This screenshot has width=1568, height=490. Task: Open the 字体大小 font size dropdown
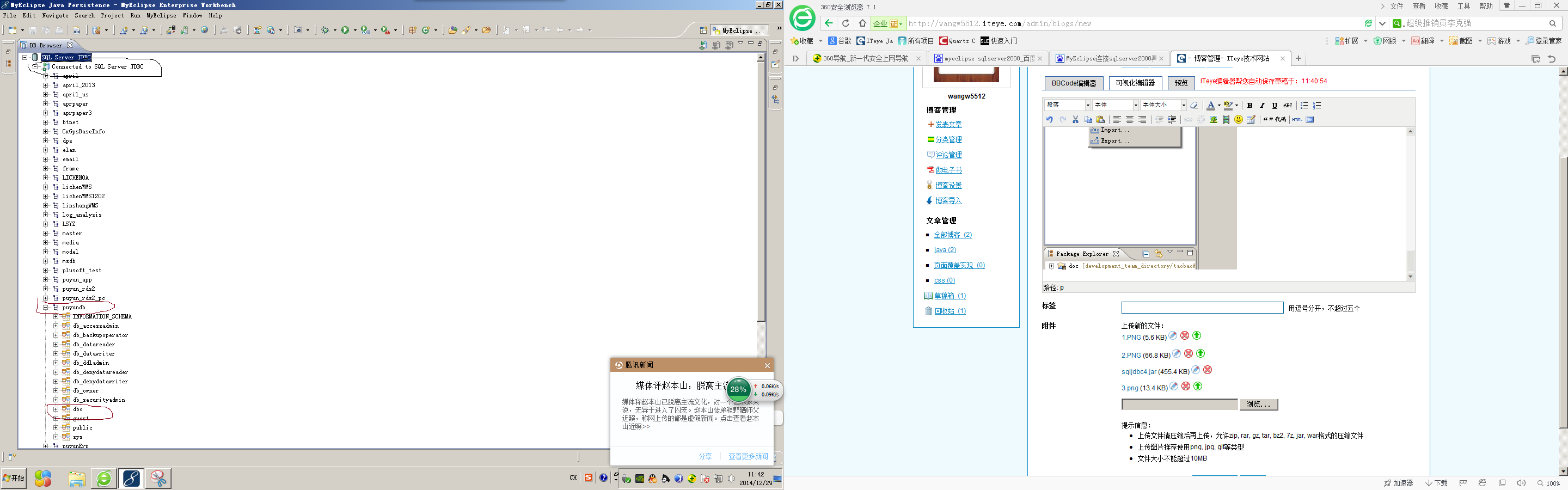1183,105
